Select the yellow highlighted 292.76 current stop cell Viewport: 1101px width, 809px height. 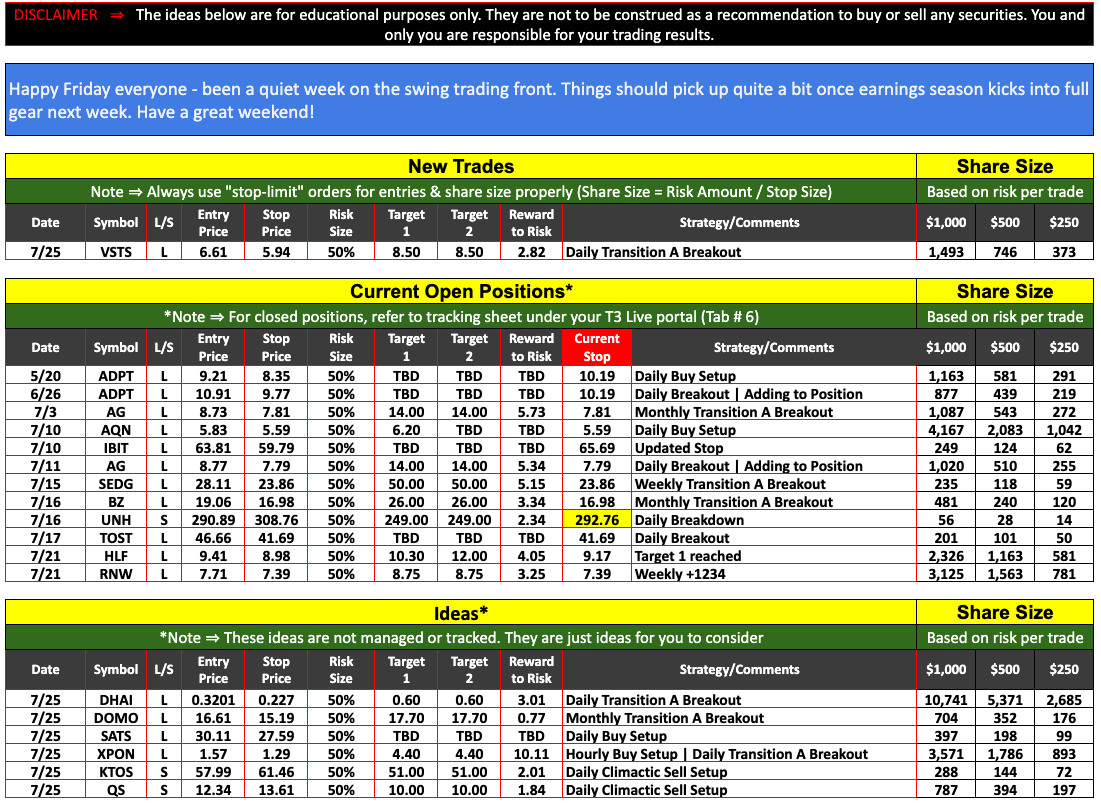click(597, 520)
